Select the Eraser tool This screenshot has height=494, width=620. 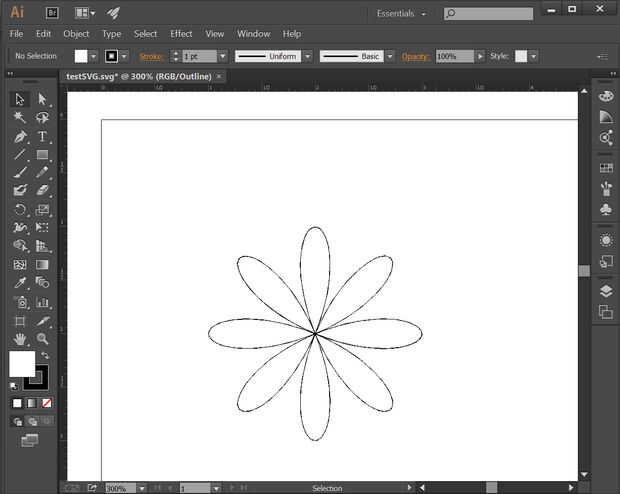coord(42,190)
